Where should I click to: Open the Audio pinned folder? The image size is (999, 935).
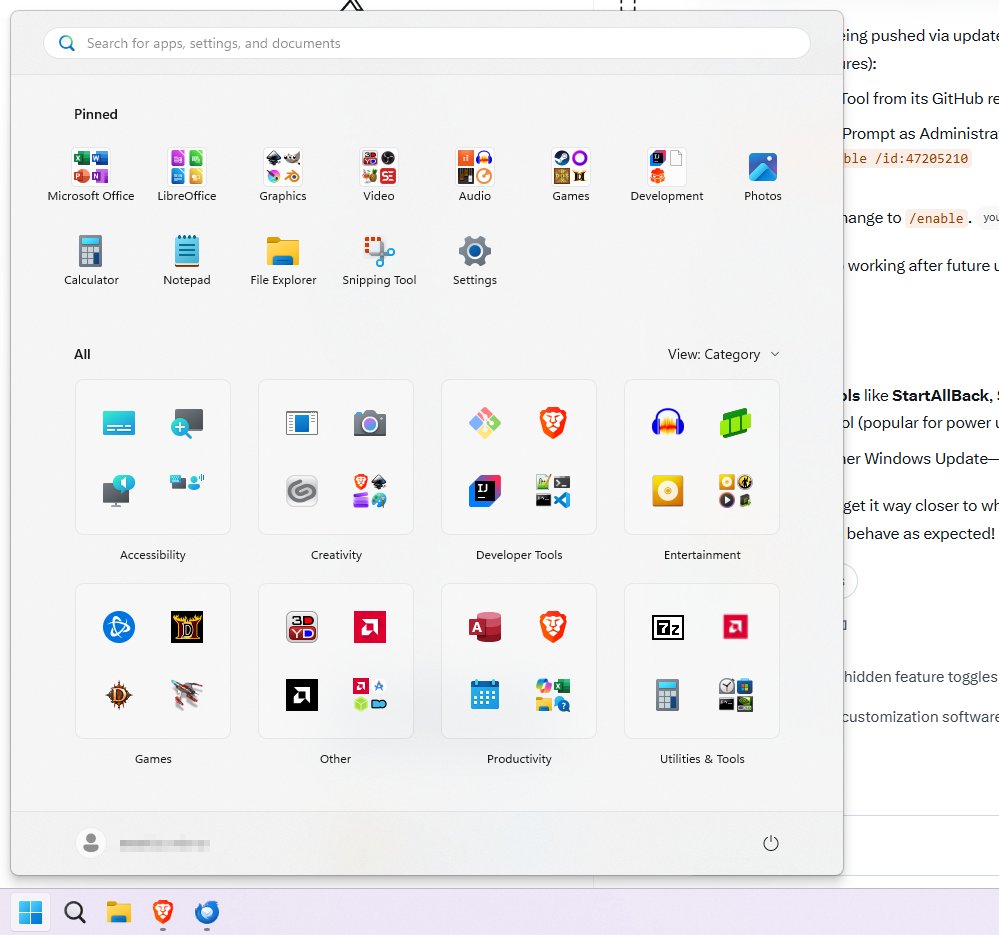click(x=475, y=175)
